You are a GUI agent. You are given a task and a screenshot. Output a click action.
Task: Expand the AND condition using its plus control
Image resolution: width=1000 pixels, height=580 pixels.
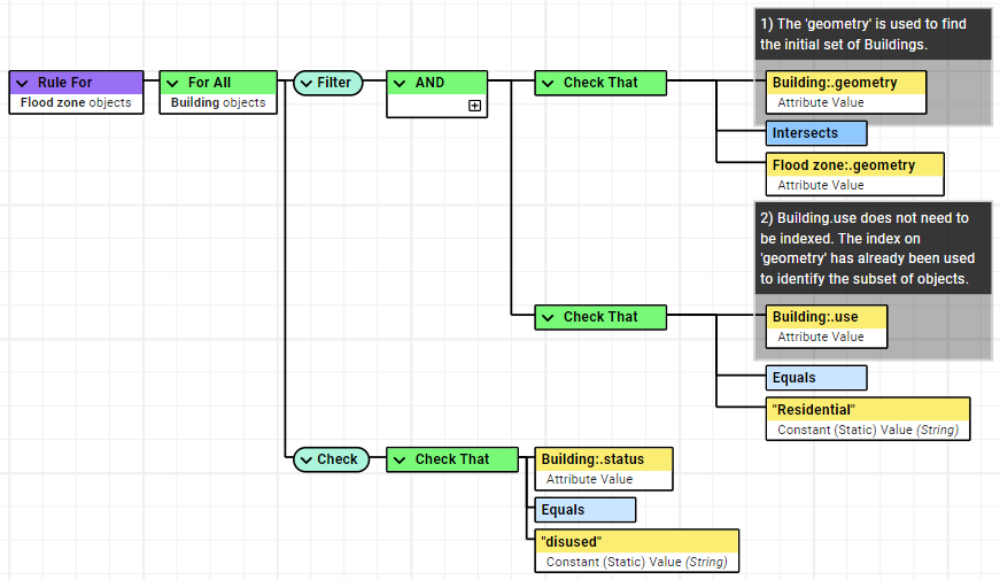(x=474, y=105)
